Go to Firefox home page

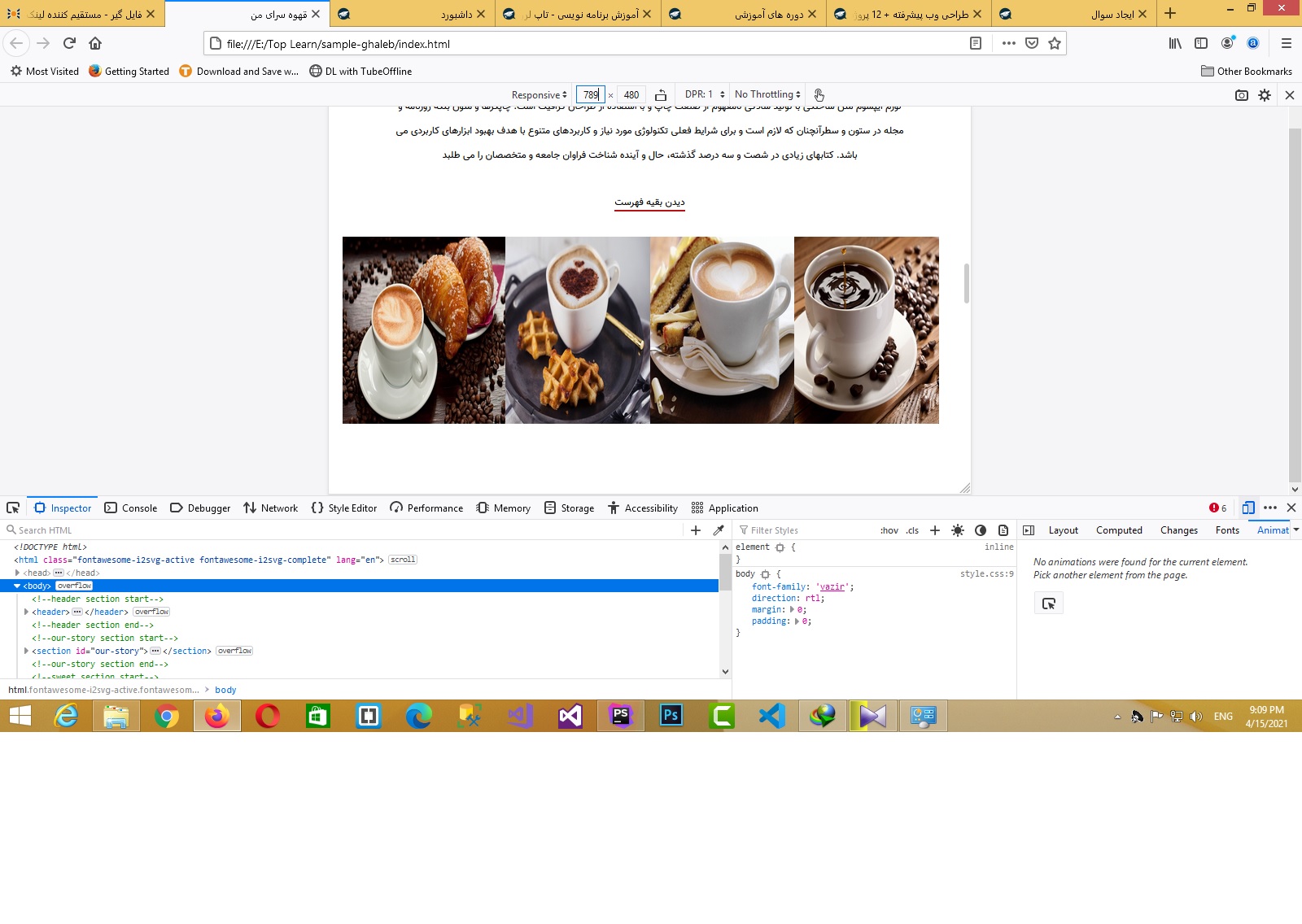(x=95, y=43)
